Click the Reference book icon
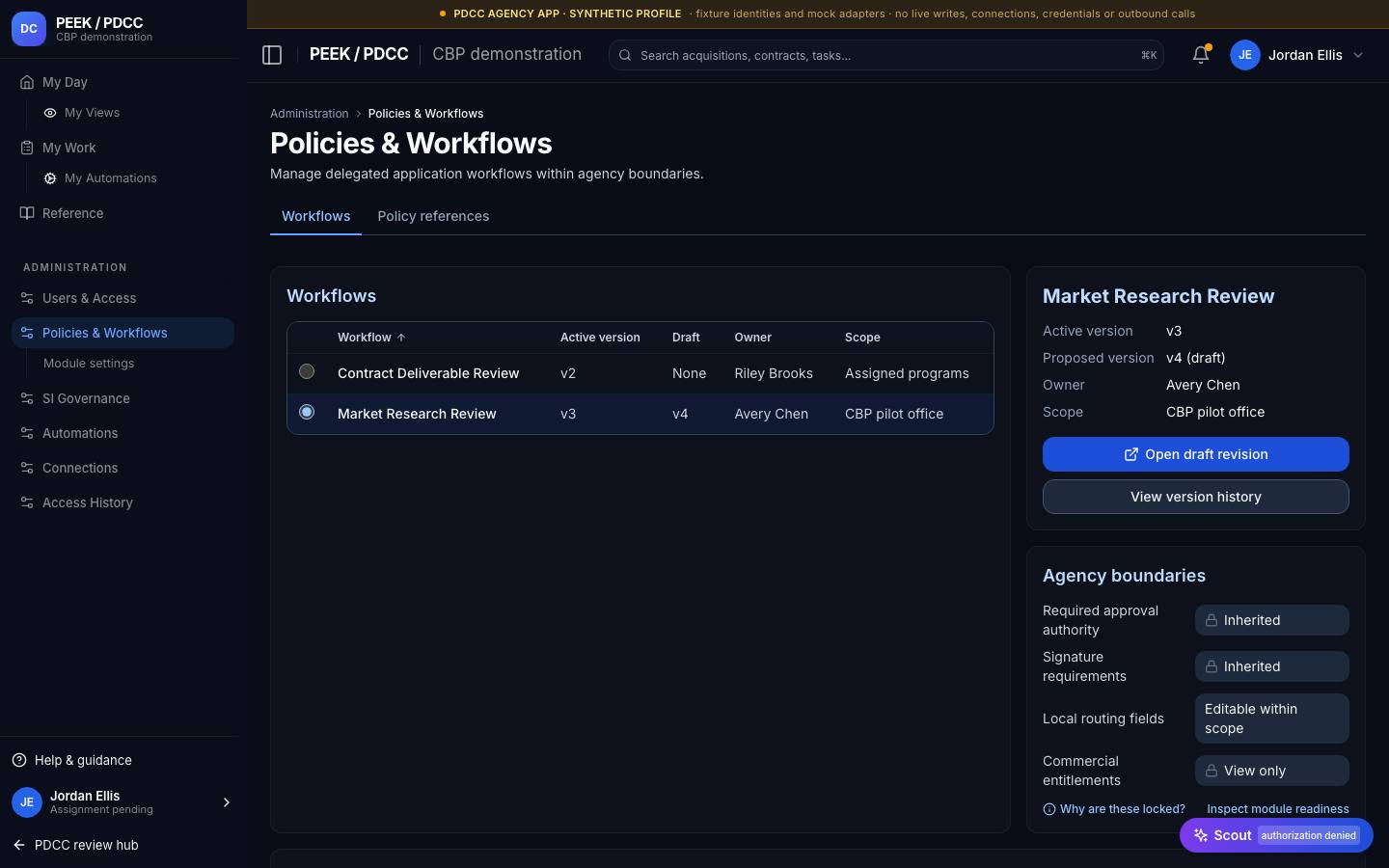This screenshot has height=868, width=1389. coord(27,213)
